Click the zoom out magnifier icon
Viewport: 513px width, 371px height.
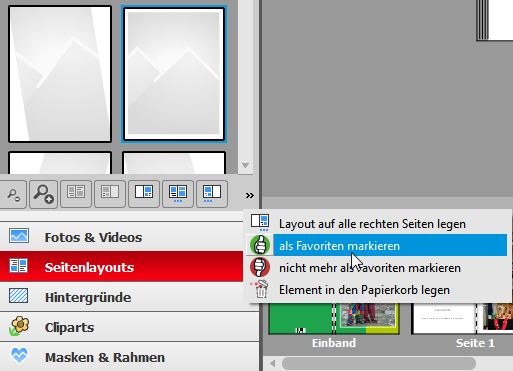[13, 194]
